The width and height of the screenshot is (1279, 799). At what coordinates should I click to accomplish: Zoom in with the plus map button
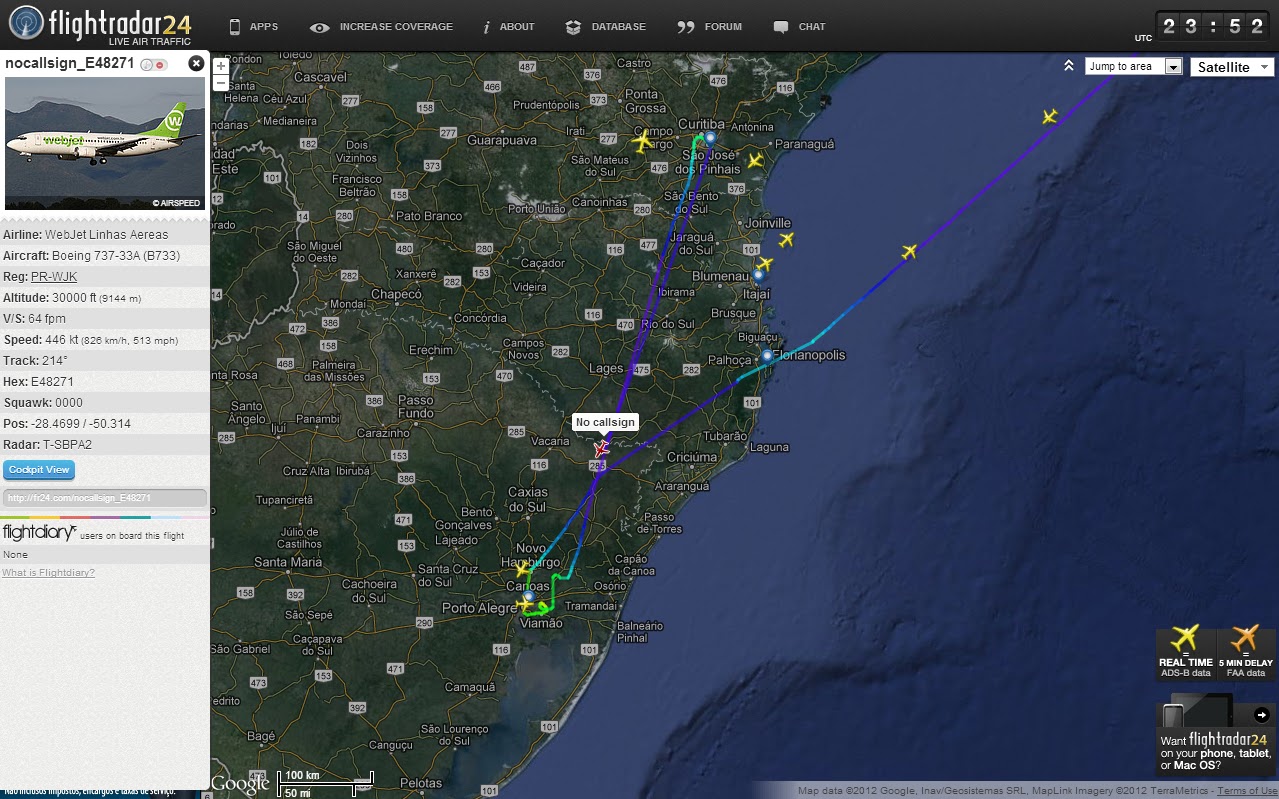(221, 67)
